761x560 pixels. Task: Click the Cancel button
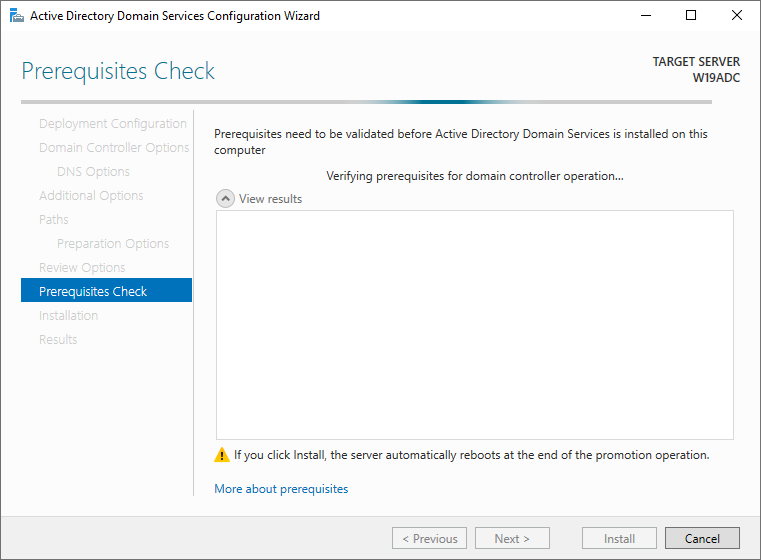coord(702,538)
